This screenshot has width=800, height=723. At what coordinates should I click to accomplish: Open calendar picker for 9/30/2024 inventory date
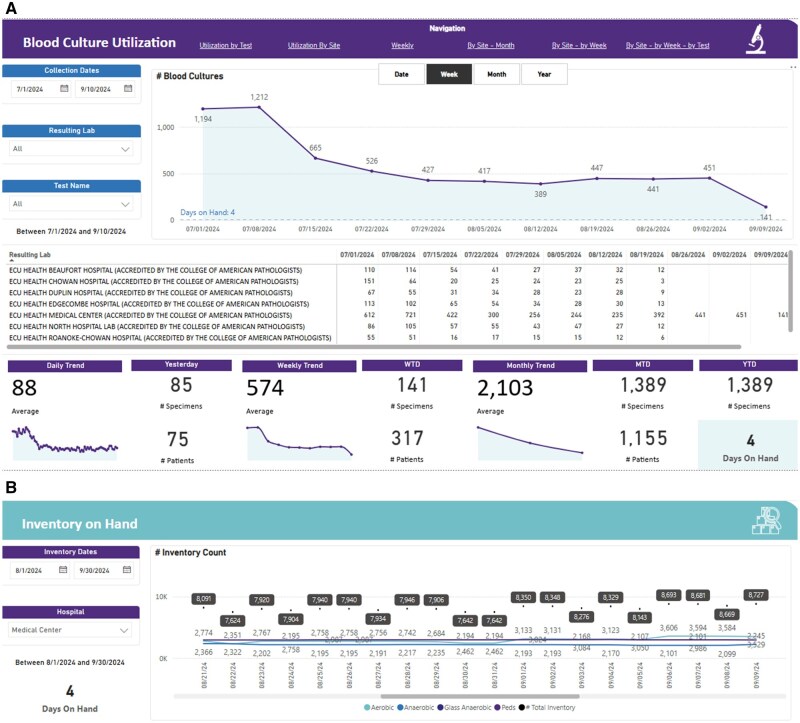pos(127,569)
